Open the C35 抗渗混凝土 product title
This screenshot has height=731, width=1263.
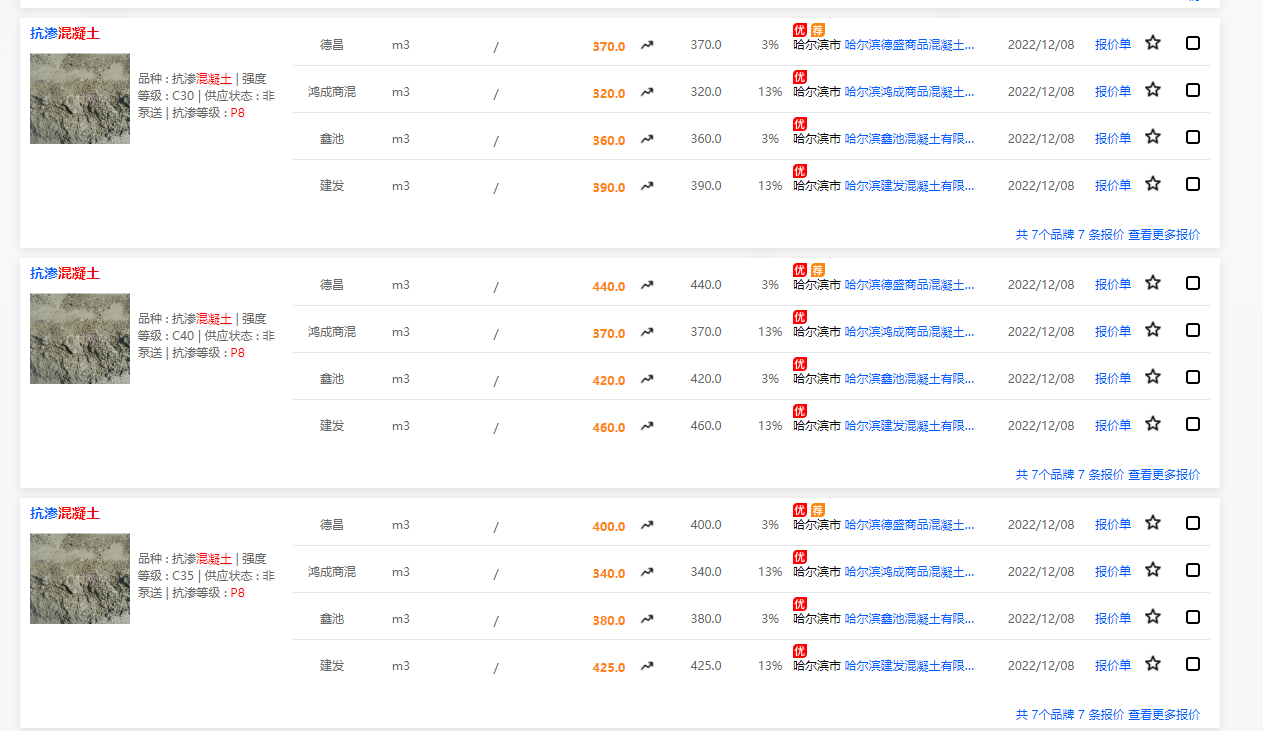(x=65, y=514)
